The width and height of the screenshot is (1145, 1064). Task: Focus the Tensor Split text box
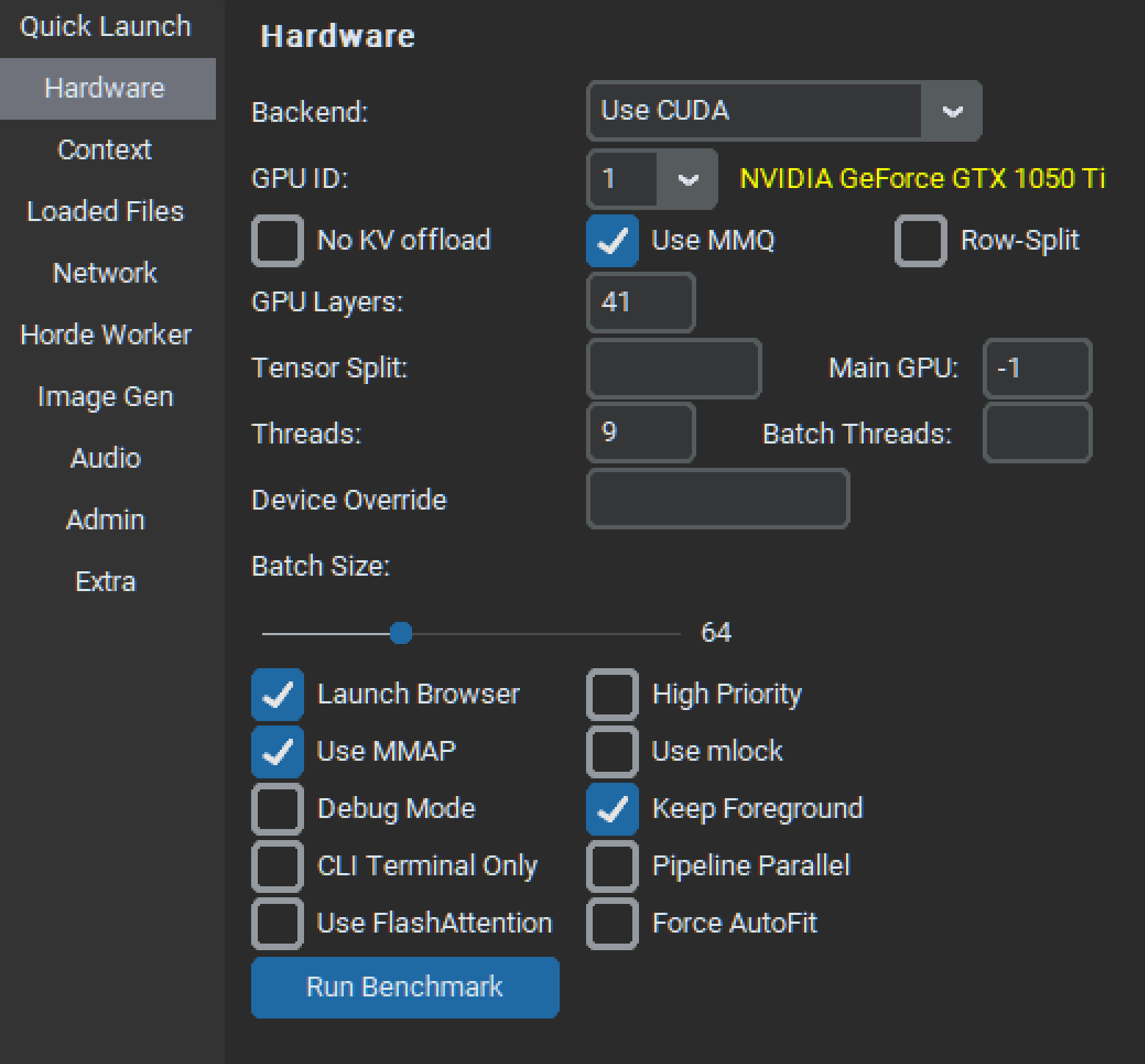[673, 369]
